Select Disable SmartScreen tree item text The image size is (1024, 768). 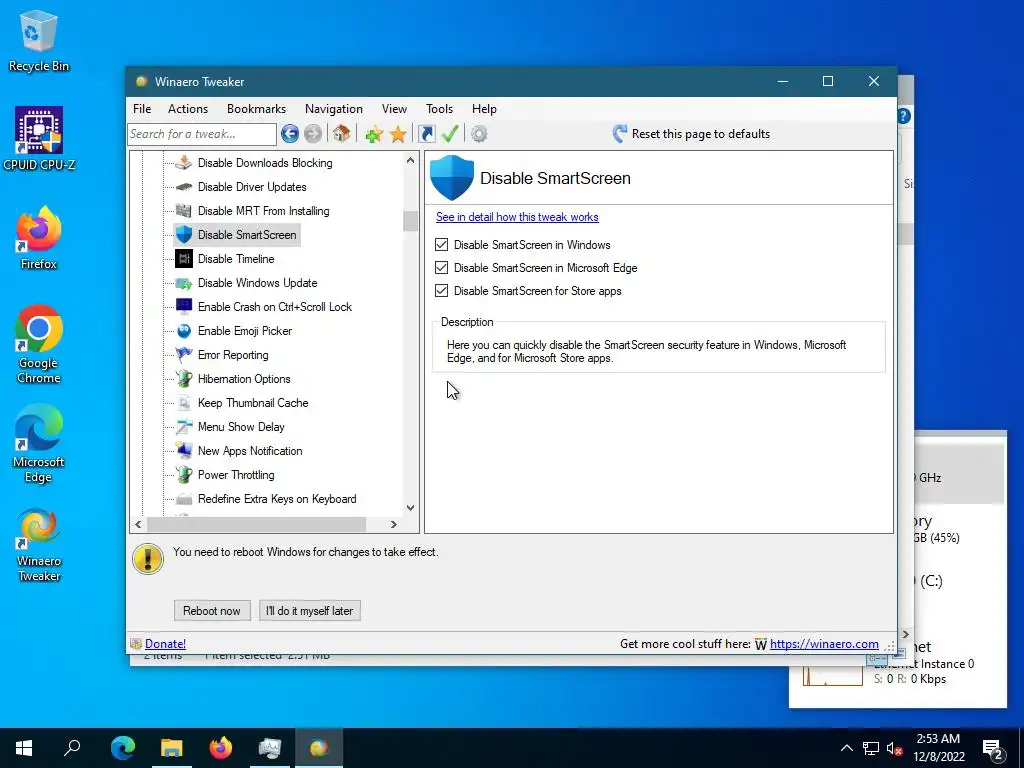pyautogui.click(x=247, y=235)
